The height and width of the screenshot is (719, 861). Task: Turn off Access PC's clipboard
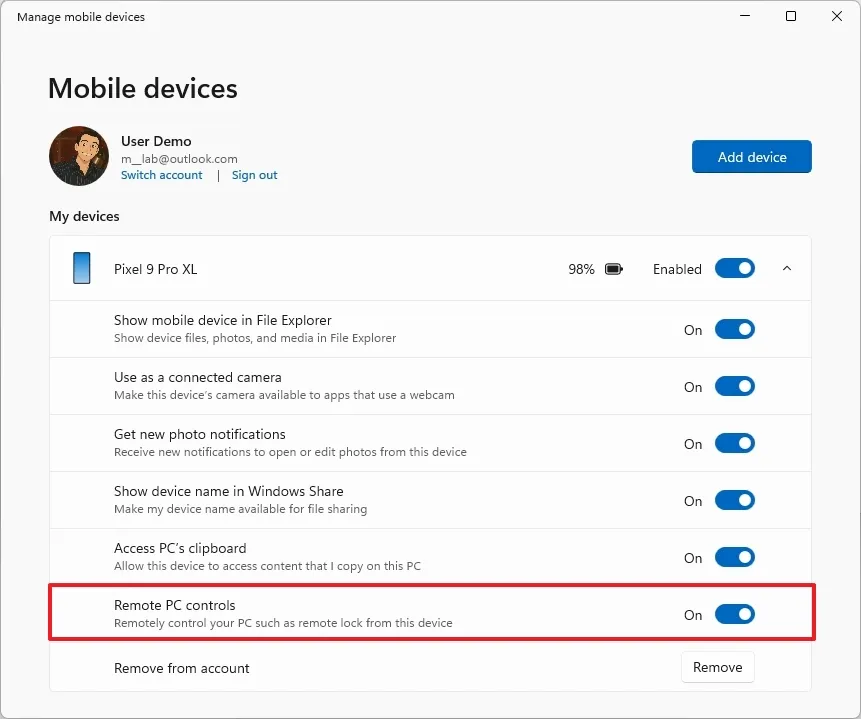pos(735,557)
